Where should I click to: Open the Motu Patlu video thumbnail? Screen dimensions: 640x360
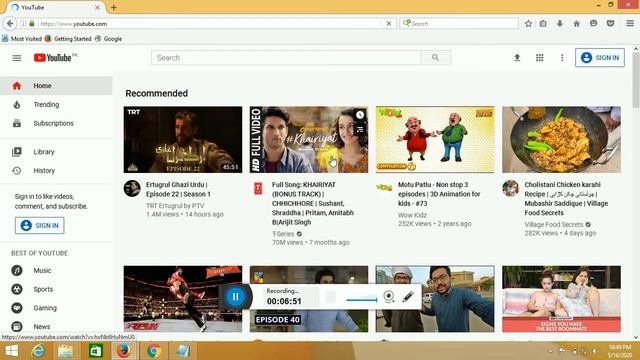[435, 140]
